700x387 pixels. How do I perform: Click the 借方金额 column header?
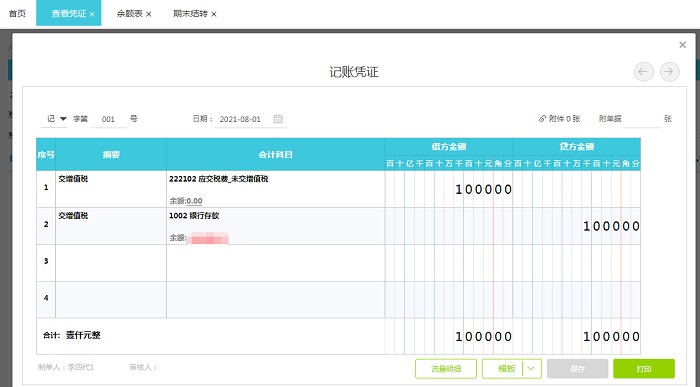coord(449,146)
